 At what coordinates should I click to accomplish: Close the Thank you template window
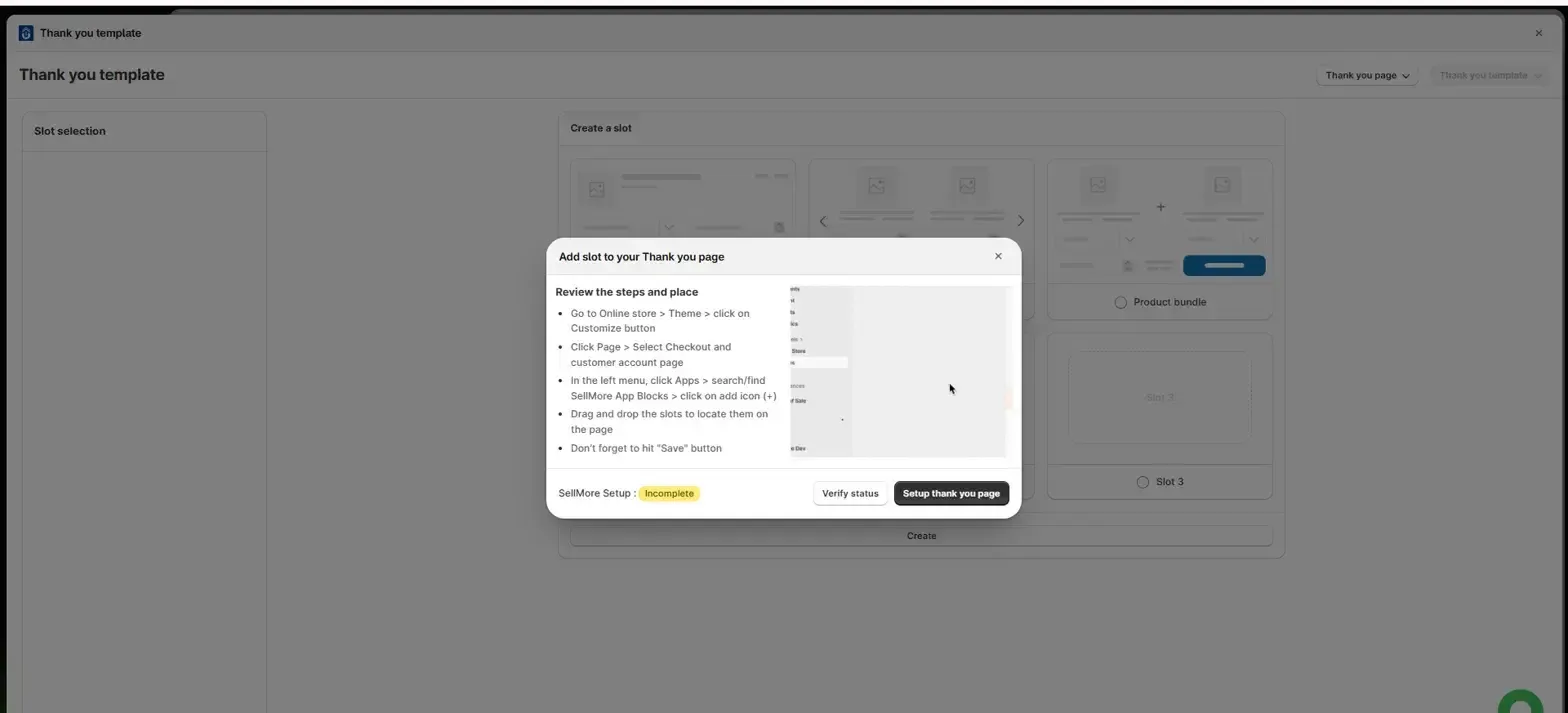tap(1538, 33)
